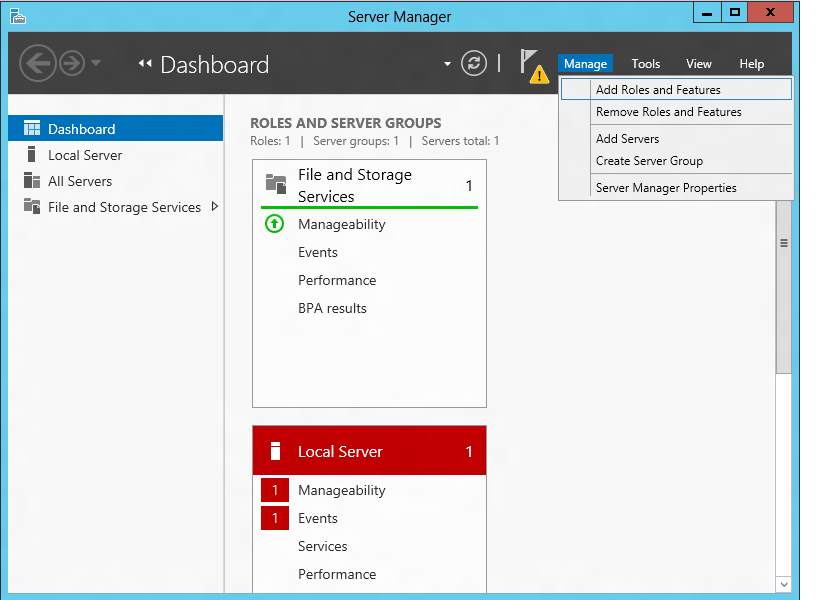Open the dropdown arrow left of refresh
This screenshot has width=819, height=600.
447,64
